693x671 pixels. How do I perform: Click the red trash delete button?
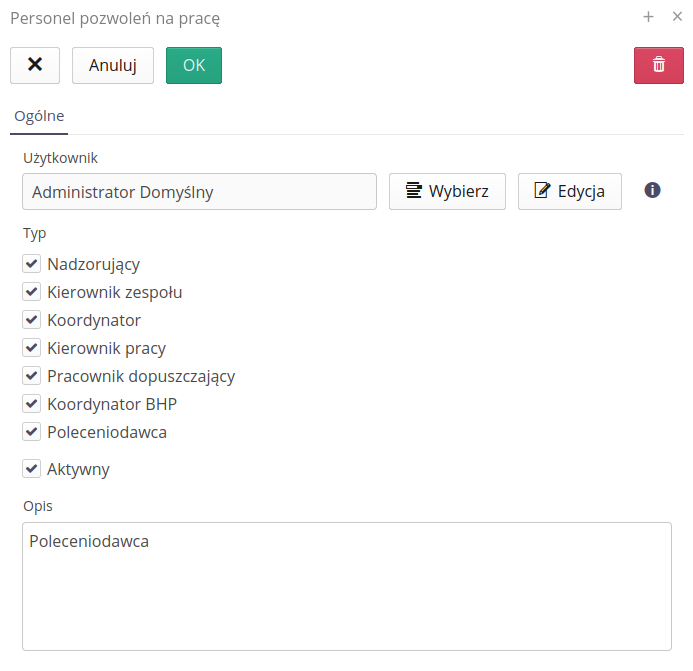(658, 65)
